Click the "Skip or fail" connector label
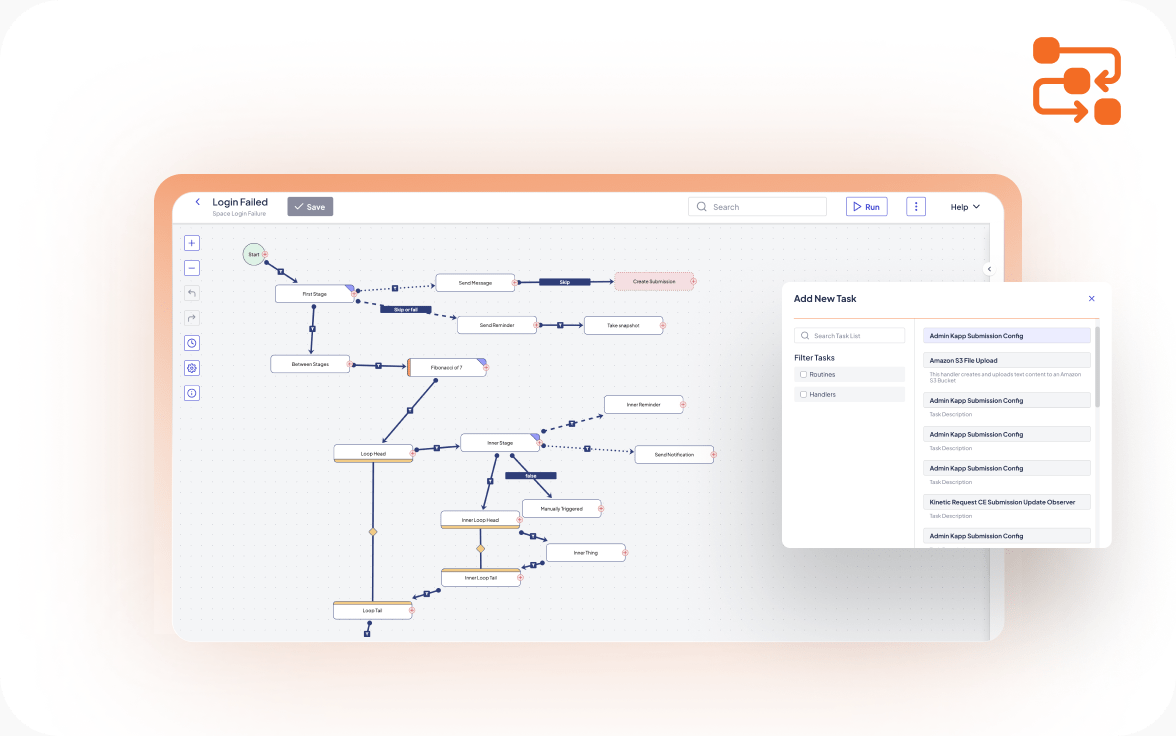Image resolution: width=1176 pixels, height=736 pixels. (406, 309)
